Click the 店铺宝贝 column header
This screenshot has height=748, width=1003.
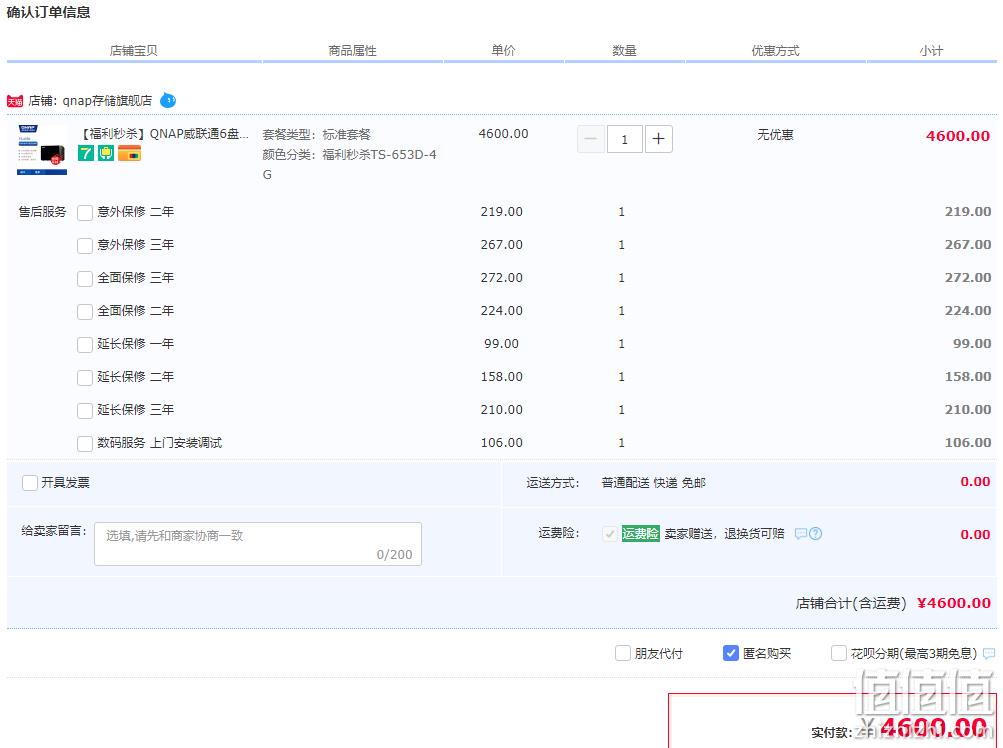click(x=134, y=51)
